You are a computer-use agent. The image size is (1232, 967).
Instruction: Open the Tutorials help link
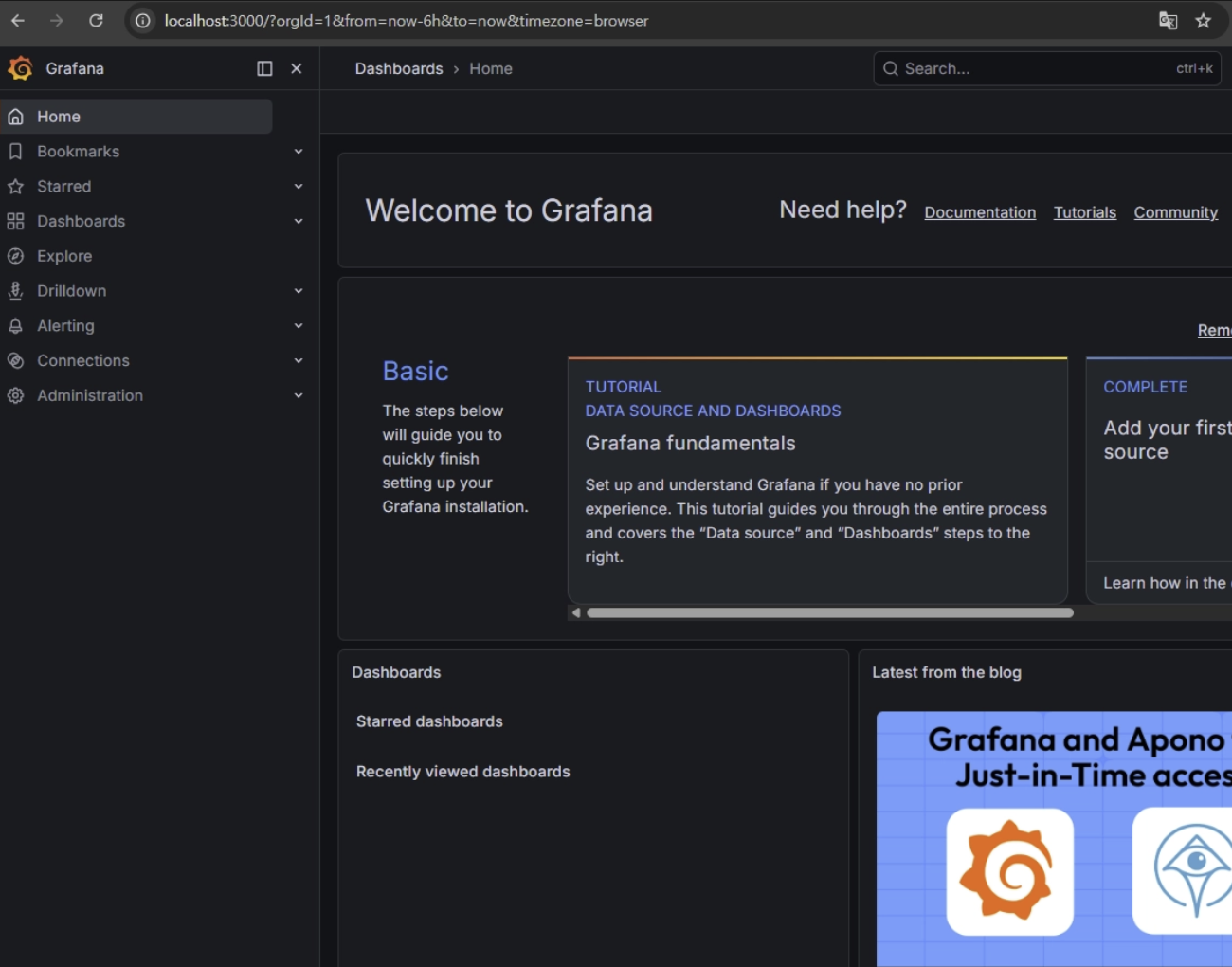pyautogui.click(x=1084, y=212)
